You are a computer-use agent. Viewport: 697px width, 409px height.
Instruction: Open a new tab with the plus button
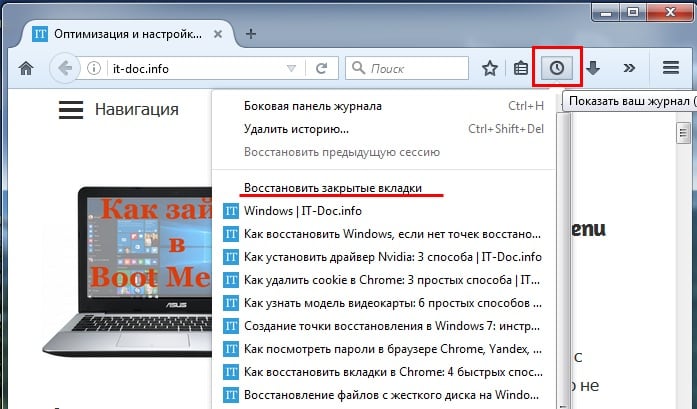[251, 34]
